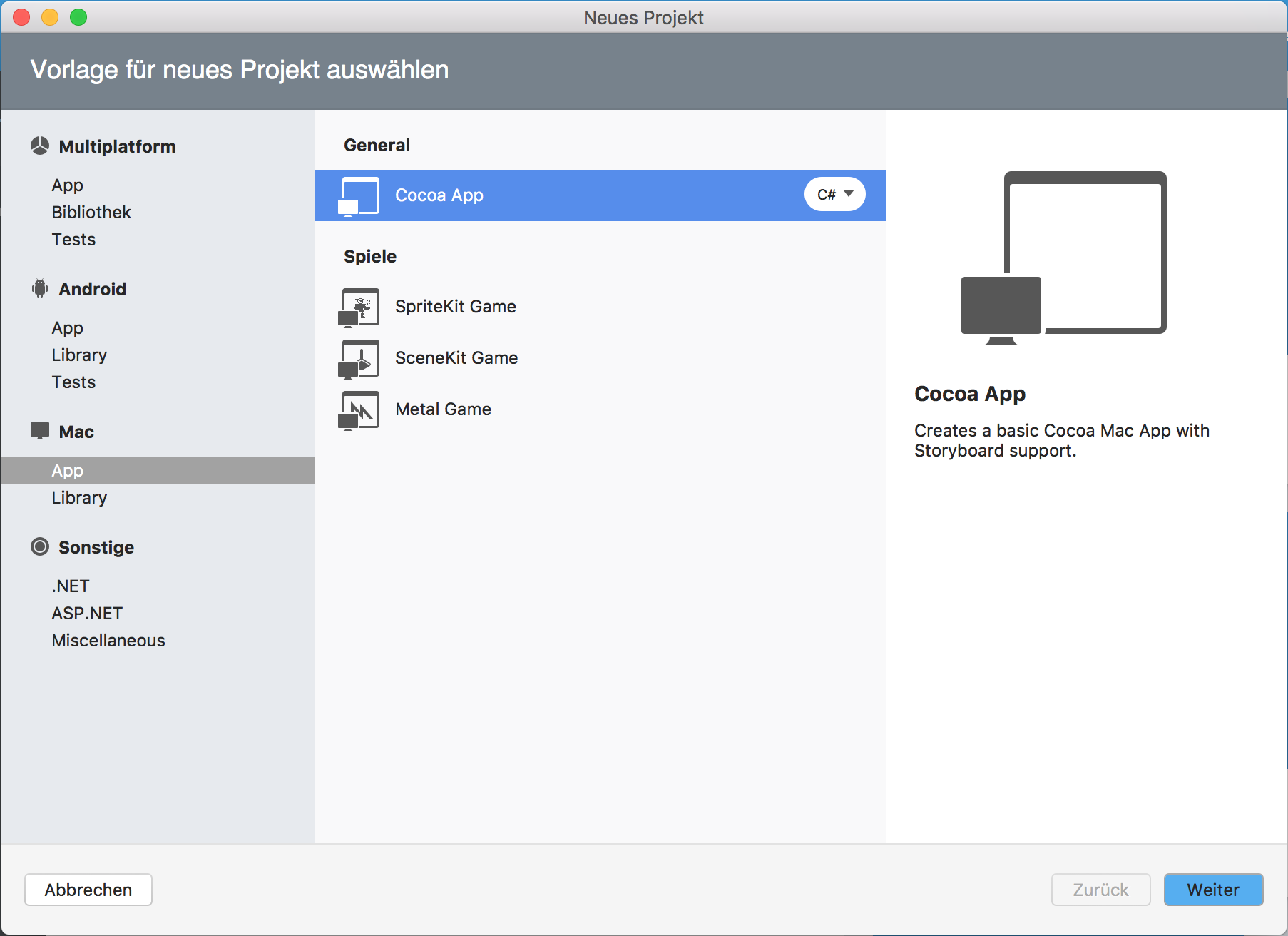
Task: Select the Miscellaneous category
Action: (108, 641)
